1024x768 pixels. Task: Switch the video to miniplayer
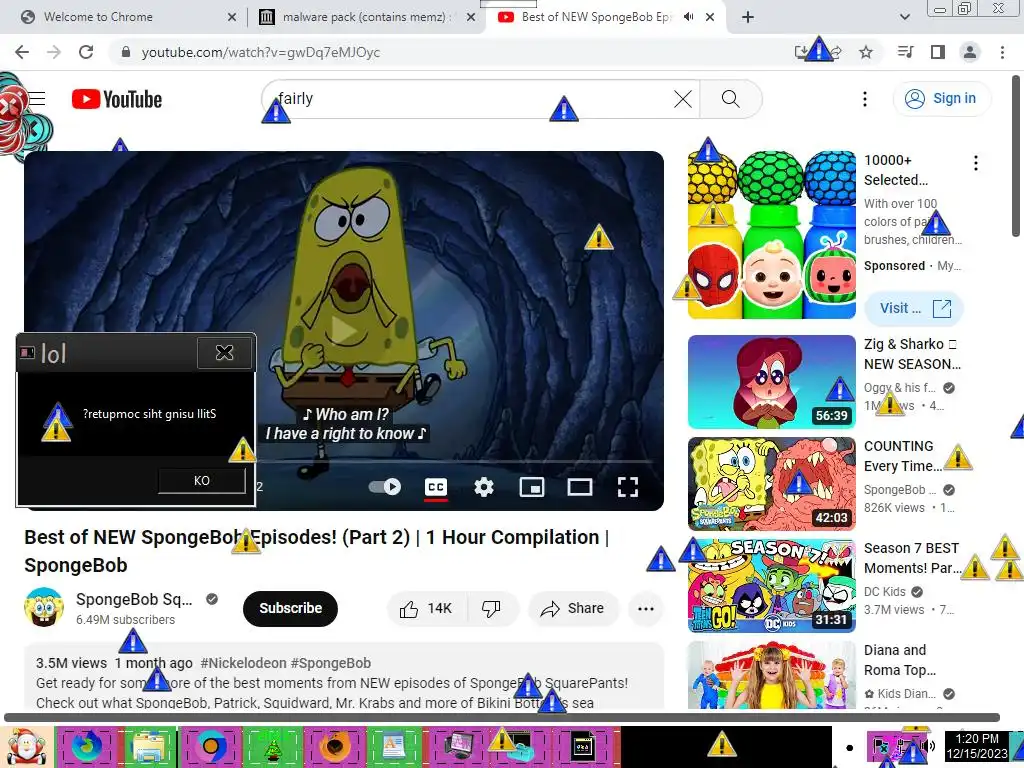(532, 487)
